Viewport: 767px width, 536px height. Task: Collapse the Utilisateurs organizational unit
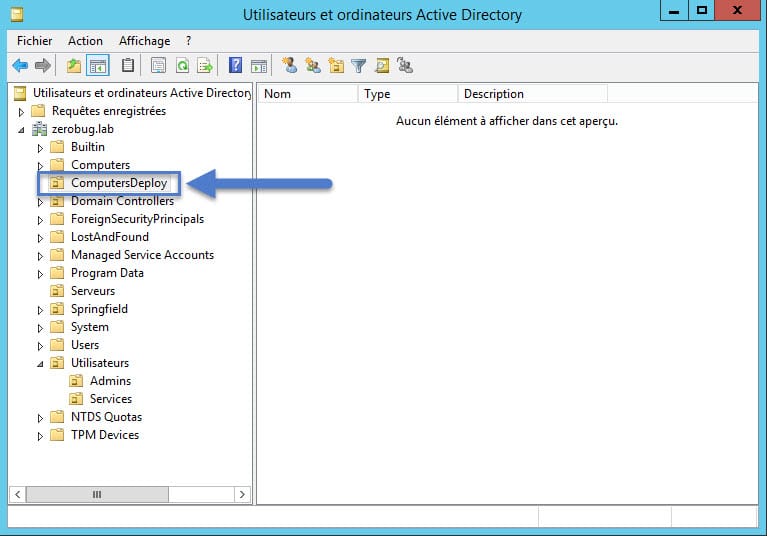(41, 363)
